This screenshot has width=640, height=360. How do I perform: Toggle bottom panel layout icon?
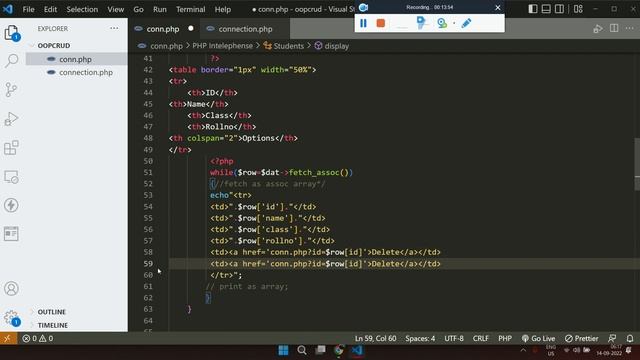(x=546, y=9)
